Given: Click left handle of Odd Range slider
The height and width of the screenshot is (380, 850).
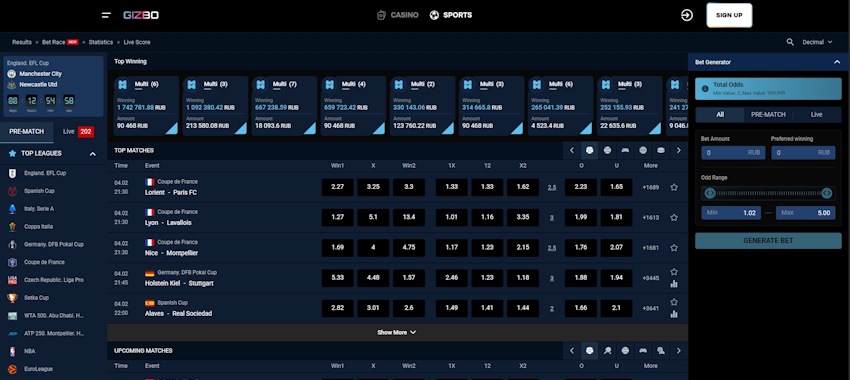Looking at the screenshot, I should [710, 193].
